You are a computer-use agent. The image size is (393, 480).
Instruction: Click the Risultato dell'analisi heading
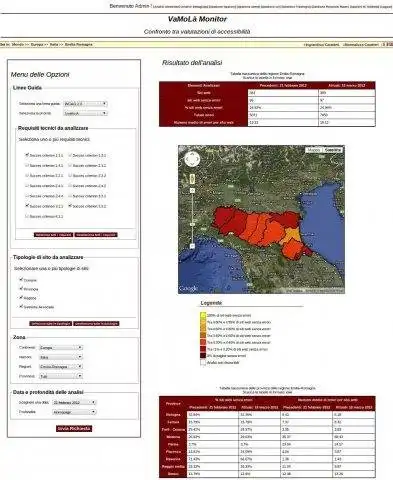pyautogui.click(x=192, y=63)
